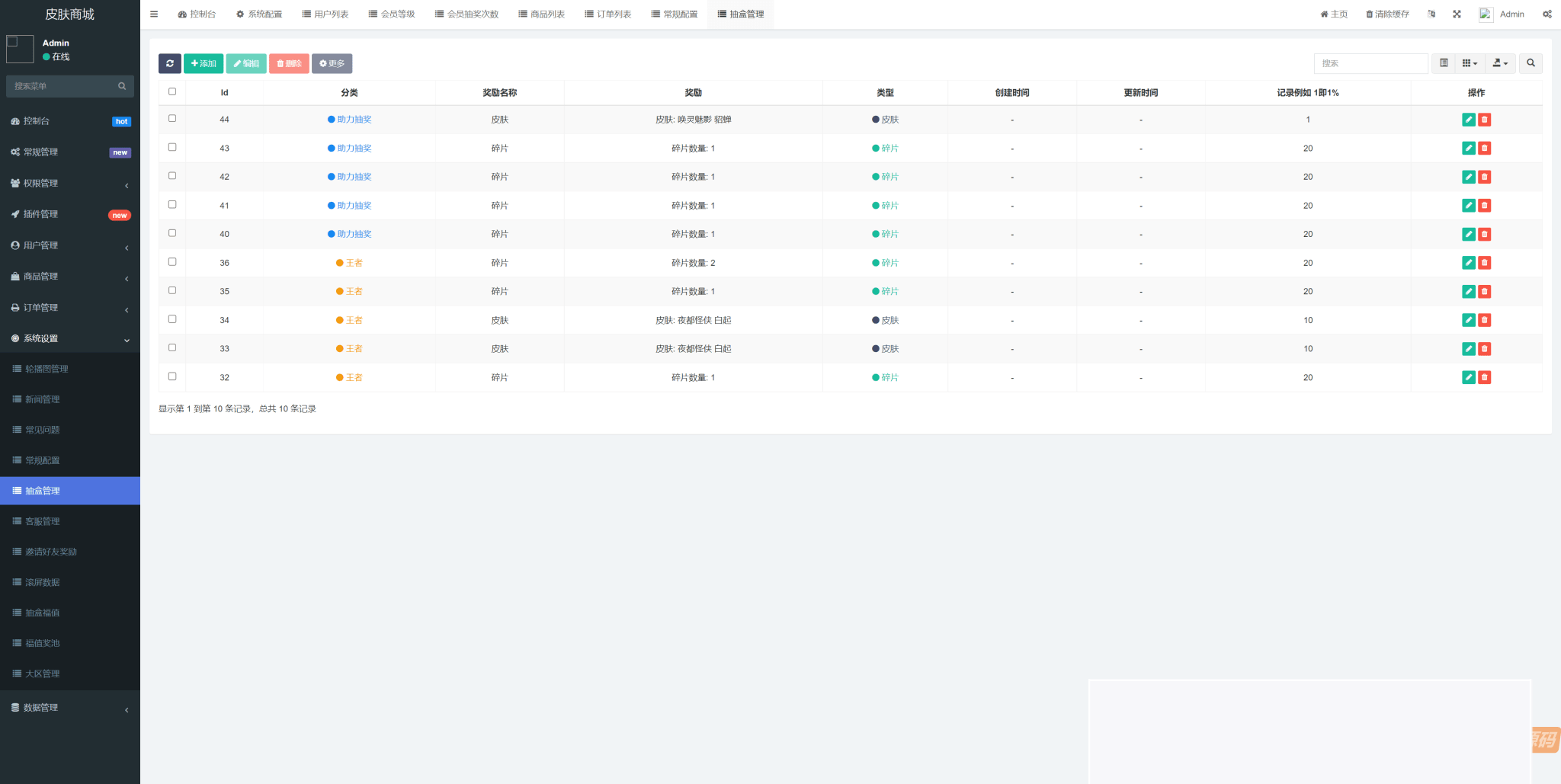Open the settings gears icon at top right
The height and width of the screenshot is (784, 1561).
pyautogui.click(x=1547, y=14)
